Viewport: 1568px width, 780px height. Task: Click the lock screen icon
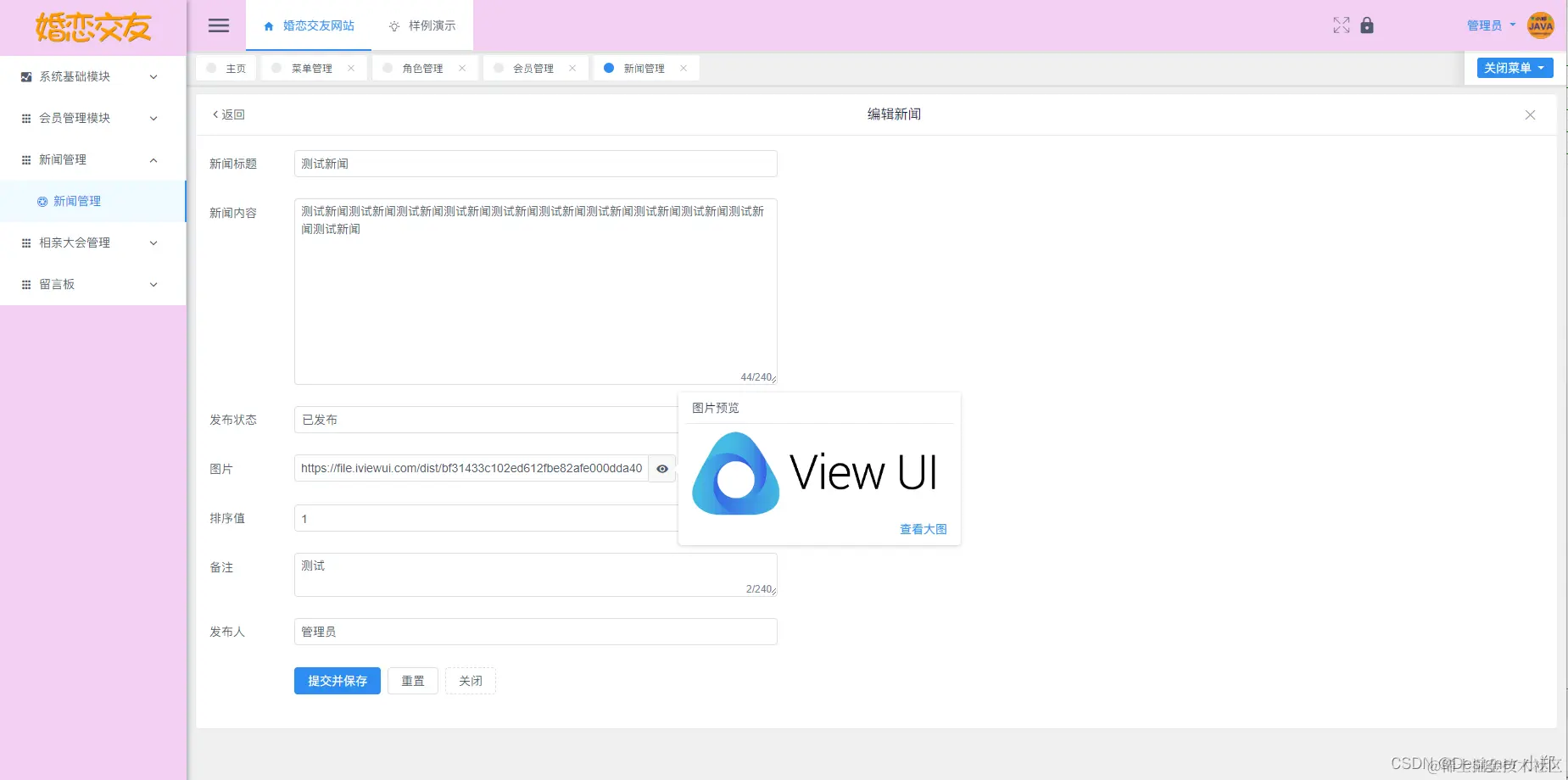coord(1366,25)
